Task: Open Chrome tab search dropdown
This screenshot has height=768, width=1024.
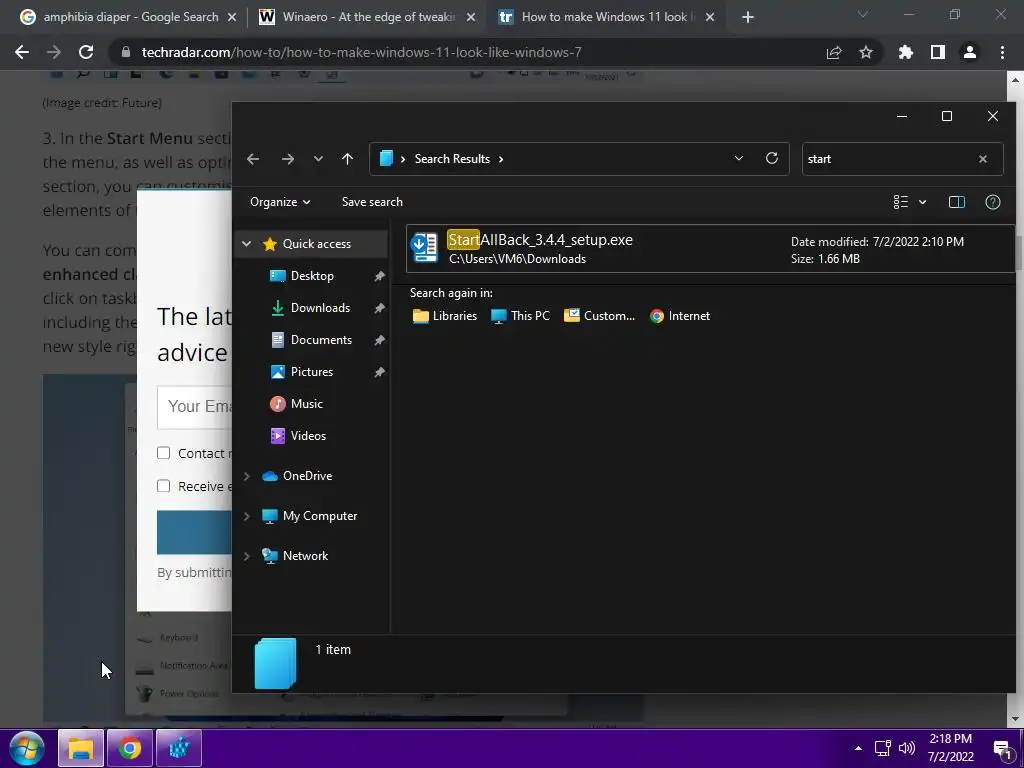Action: point(863,14)
